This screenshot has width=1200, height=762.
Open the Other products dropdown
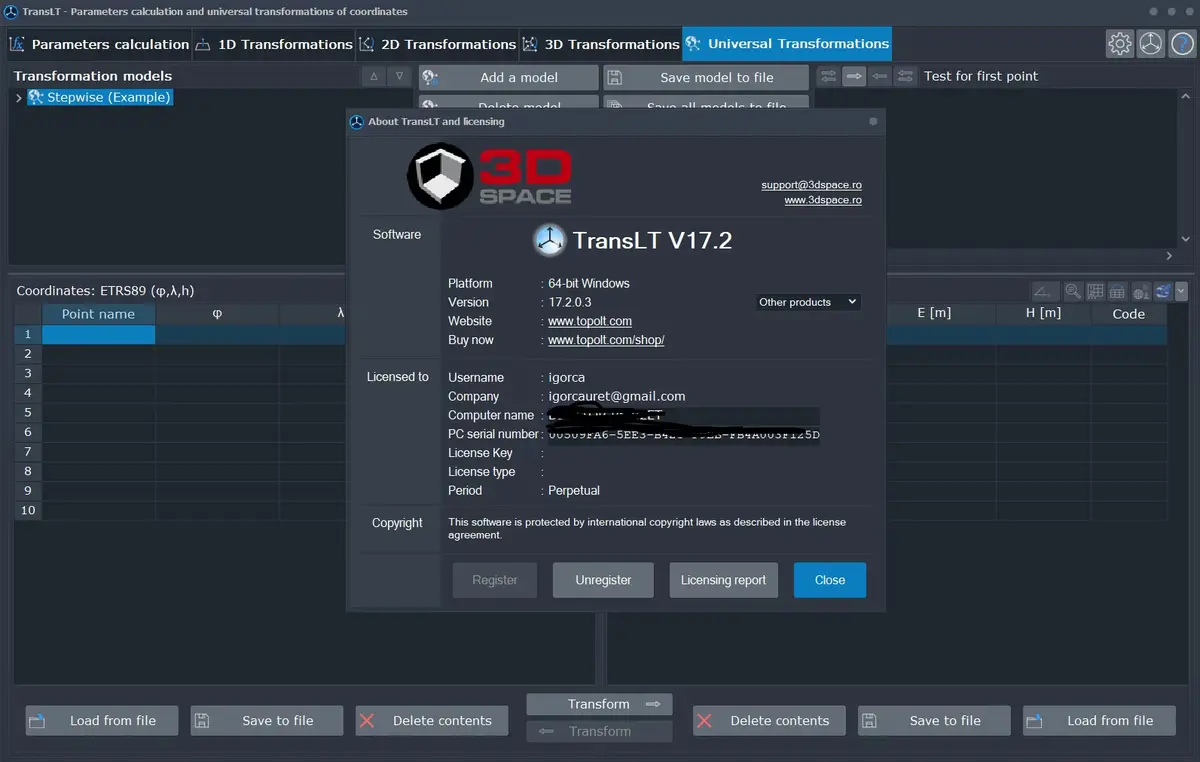pyautogui.click(x=808, y=302)
